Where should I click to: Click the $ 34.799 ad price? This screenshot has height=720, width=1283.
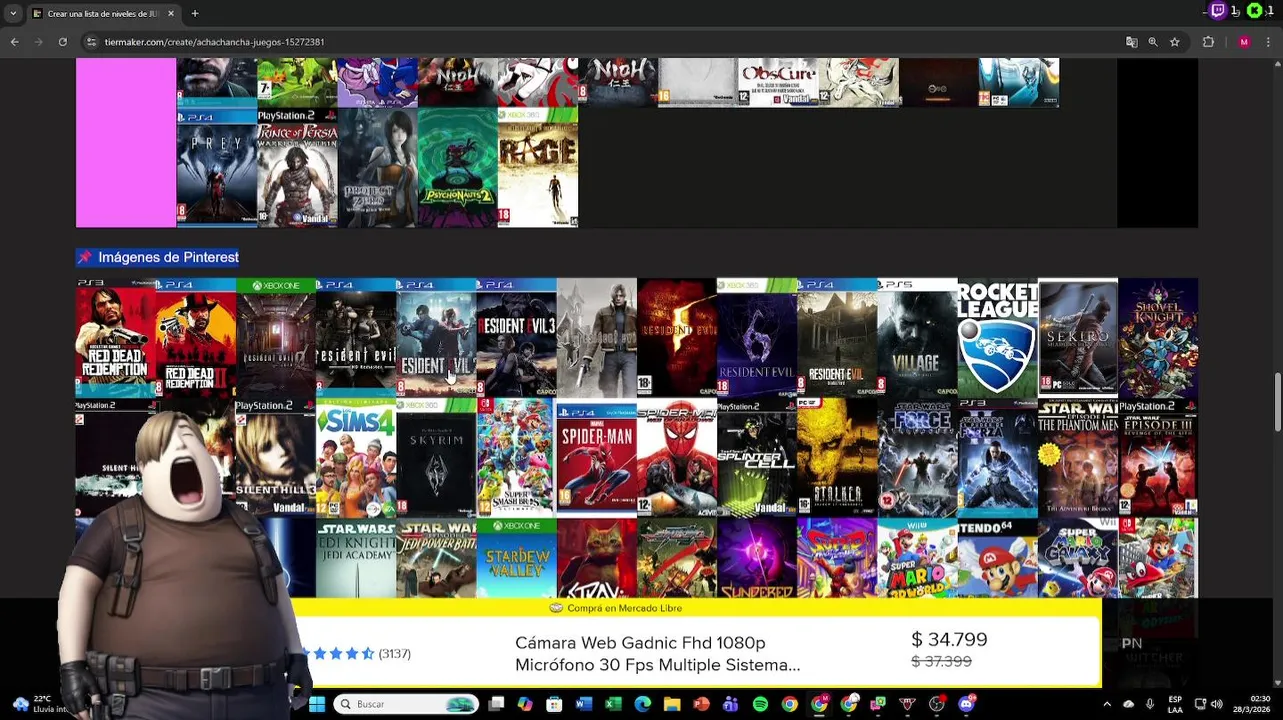949,640
